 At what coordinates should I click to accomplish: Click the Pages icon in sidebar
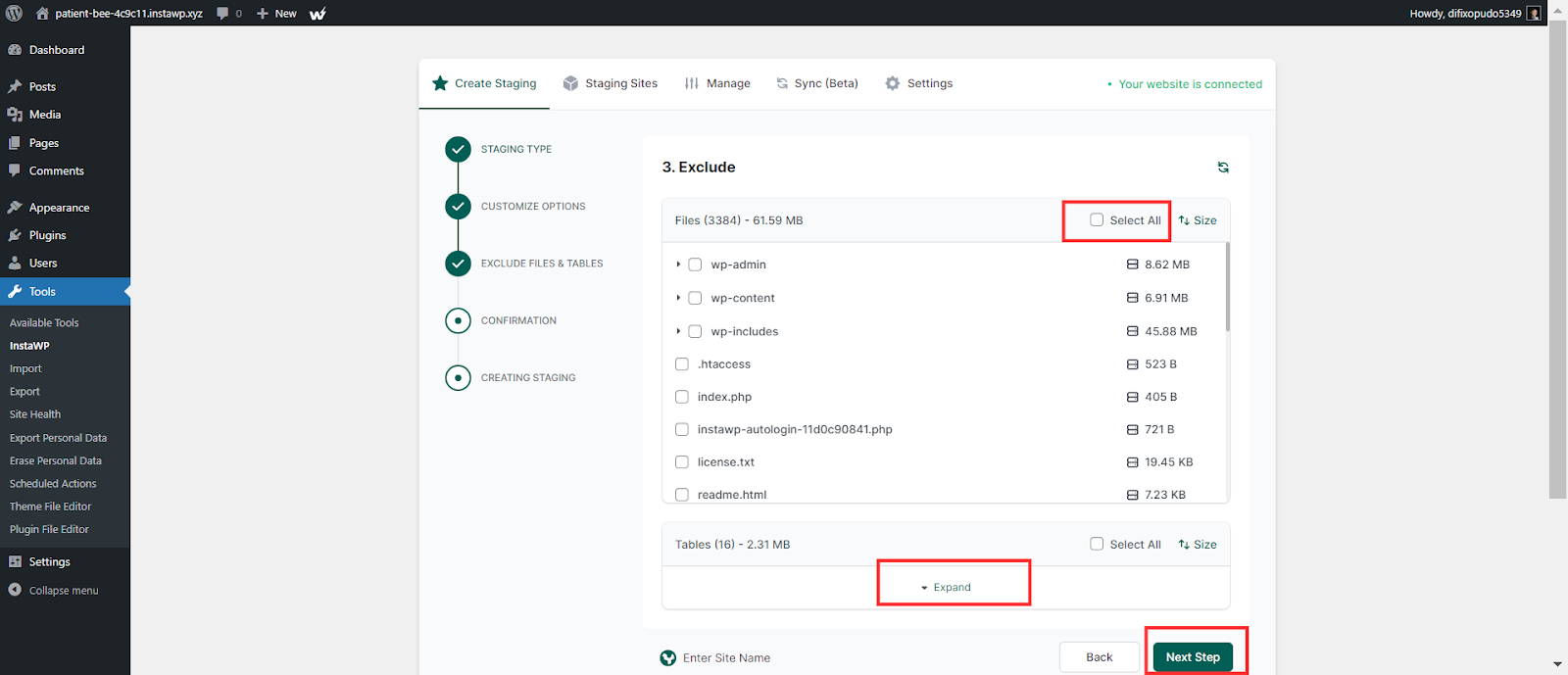(15, 143)
